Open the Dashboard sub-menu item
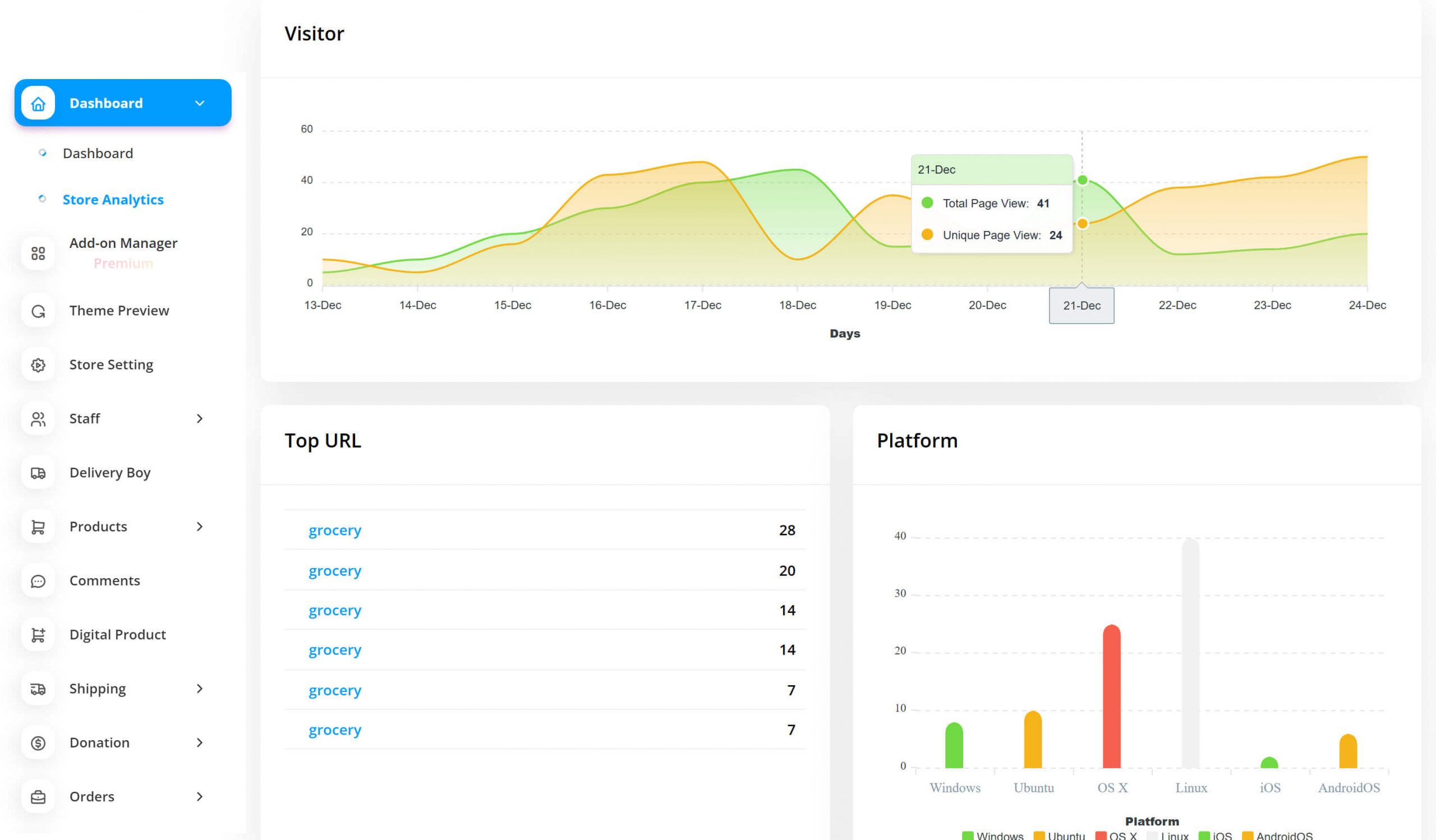 [x=98, y=153]
